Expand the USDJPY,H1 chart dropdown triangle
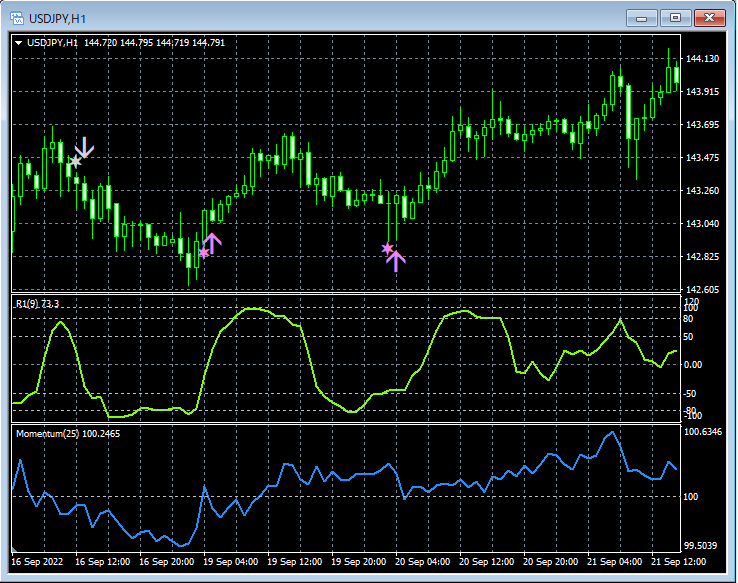Viewport: 738px width, 583px height. pyautogui.click(x=19, y=43)
